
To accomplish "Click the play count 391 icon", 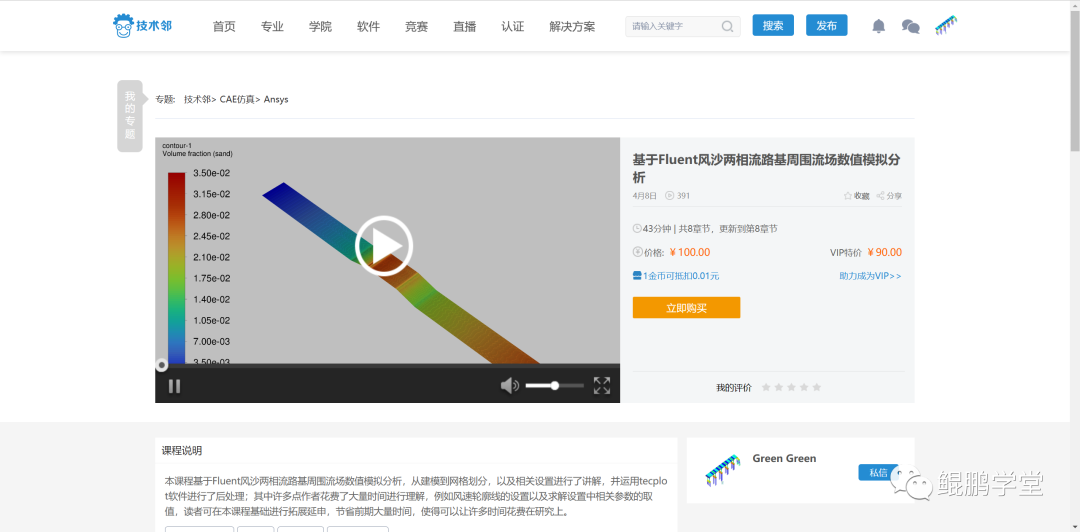I will click(x=669, y=196).
